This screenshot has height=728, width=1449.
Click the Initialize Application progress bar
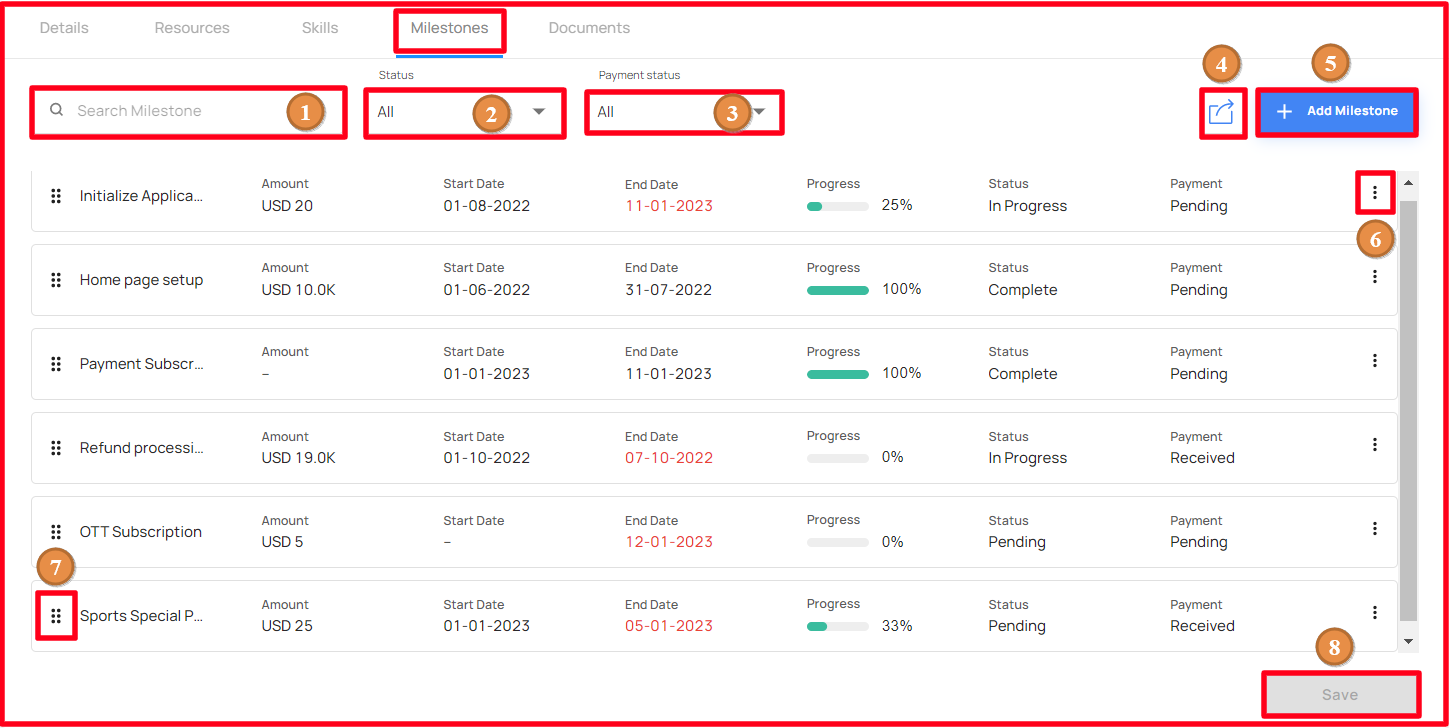pyautogui.click(x=838, y=206)
